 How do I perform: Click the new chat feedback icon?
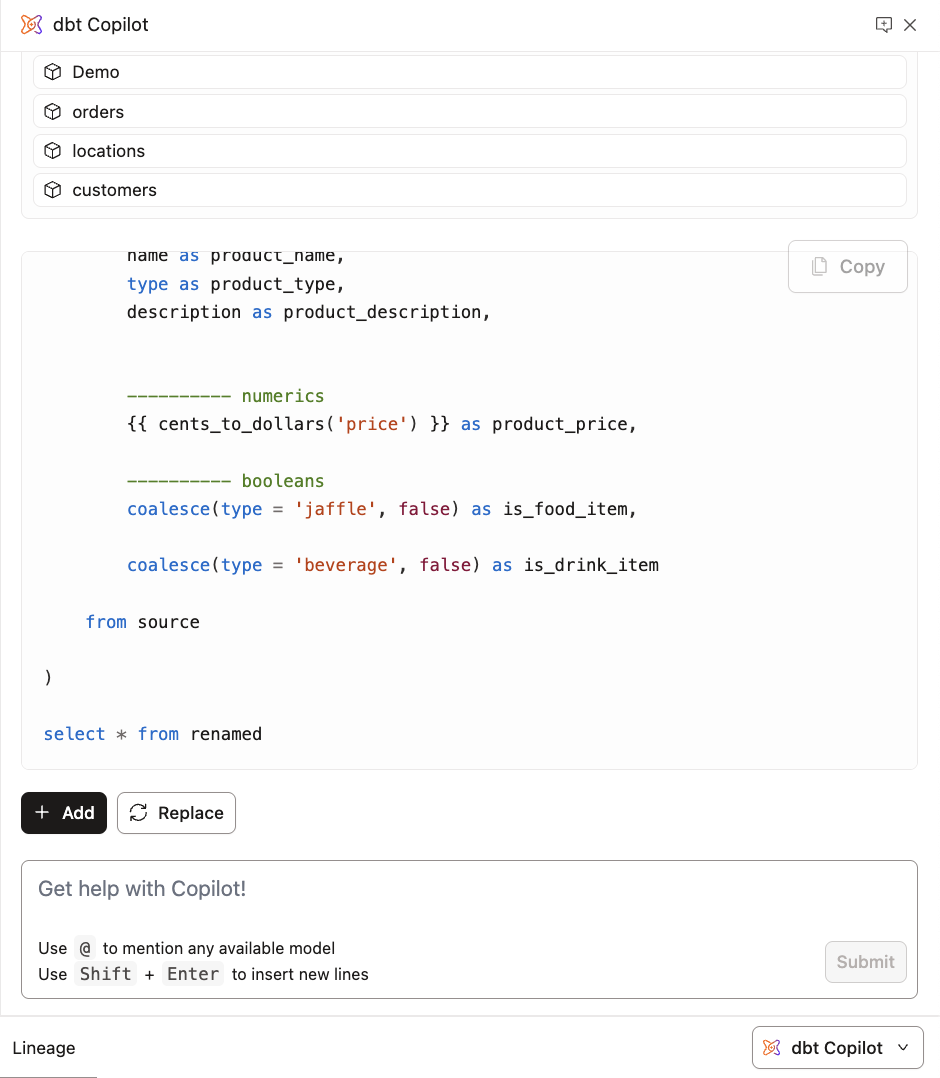pos(883,25)
